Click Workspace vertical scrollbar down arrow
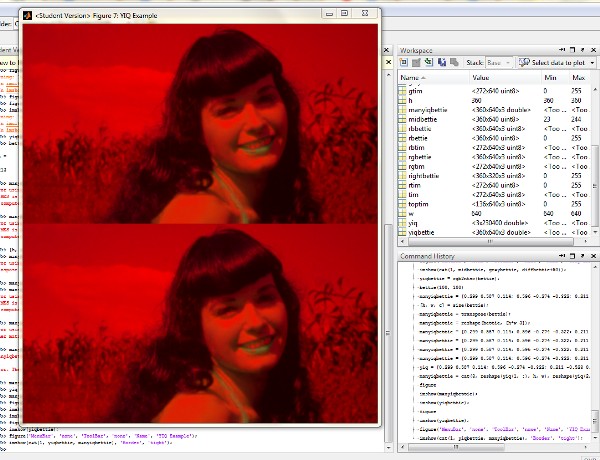The image size is (600, 460). pos(595,232)
